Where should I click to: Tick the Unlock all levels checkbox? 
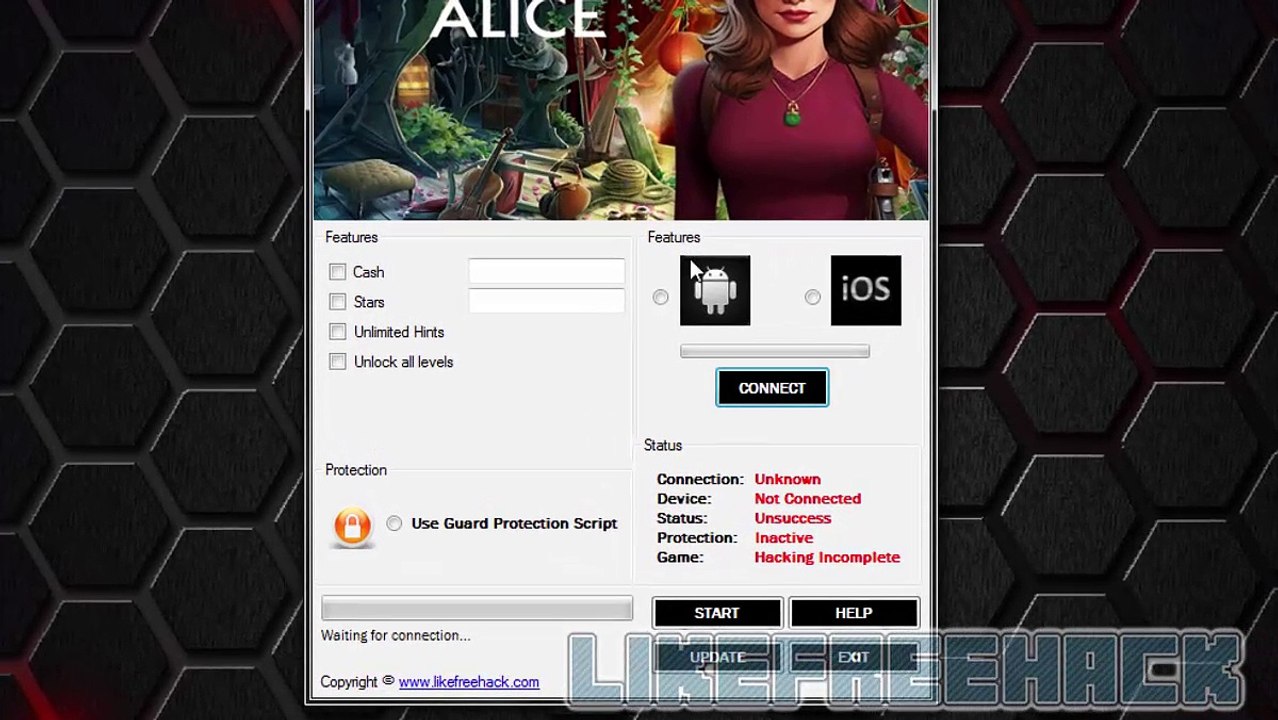click(338, 362)
